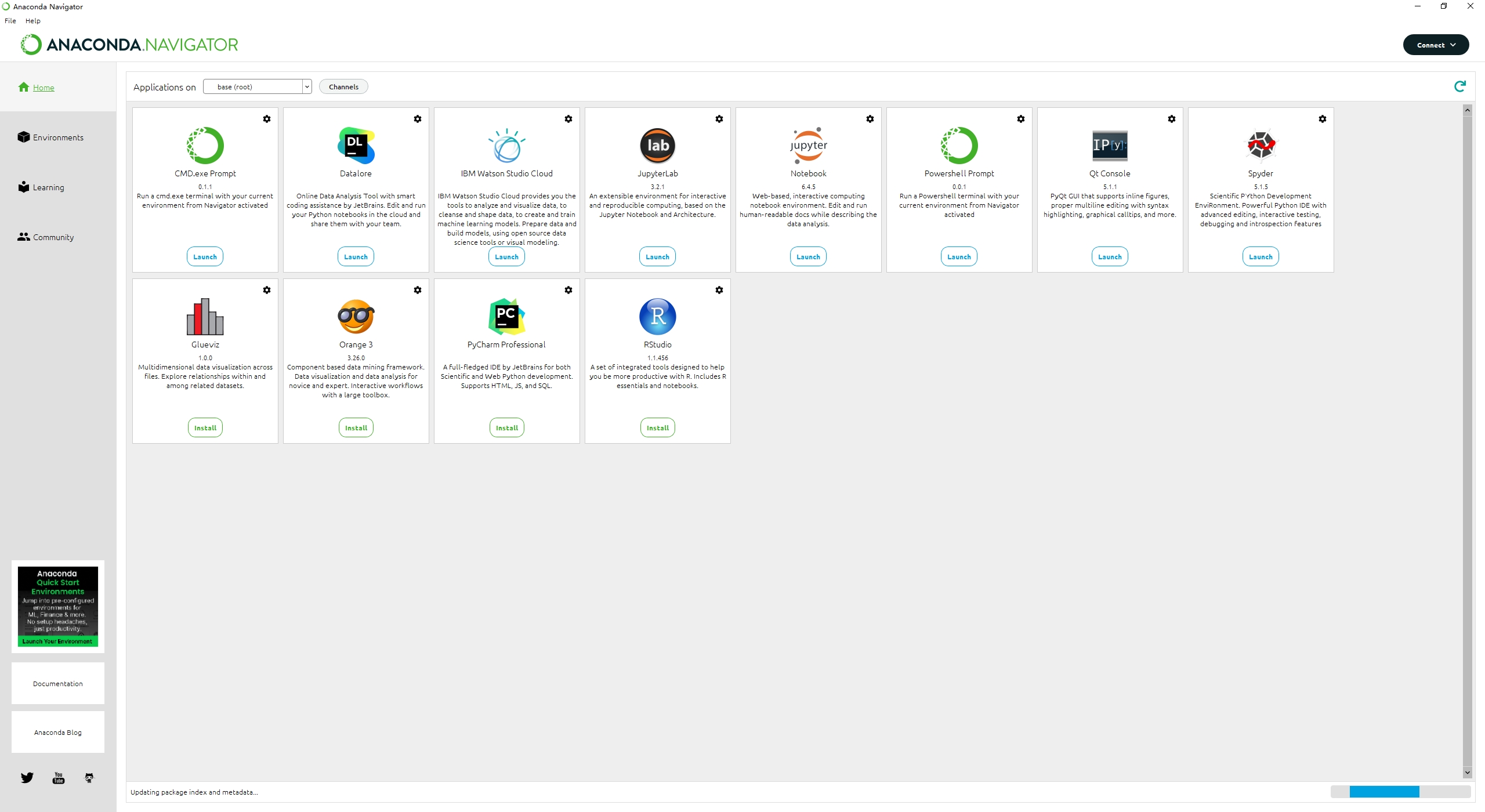Viewport: 1485px width, 812px height.
Task: Click the Orange 3 glasses logo
Action: pos(356,317)
